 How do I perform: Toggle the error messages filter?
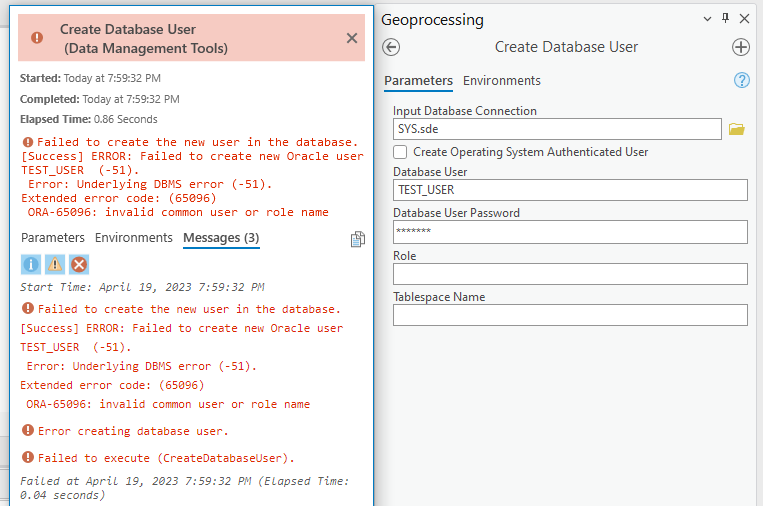[x=79, y=264]
